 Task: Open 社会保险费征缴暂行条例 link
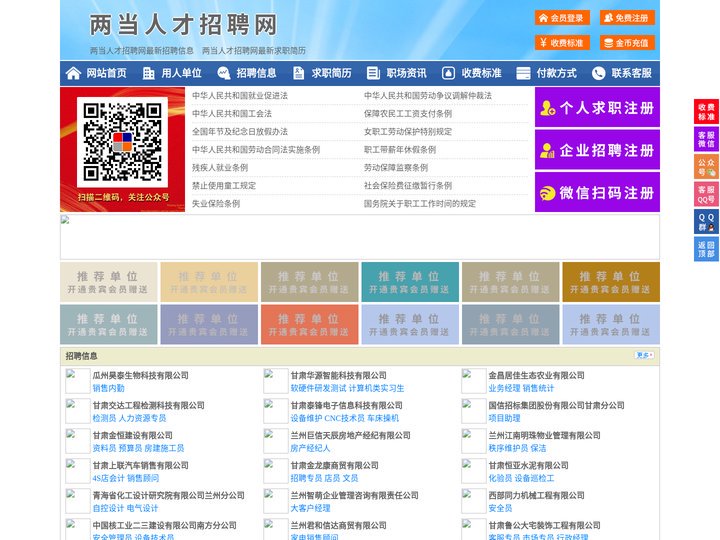408,186
